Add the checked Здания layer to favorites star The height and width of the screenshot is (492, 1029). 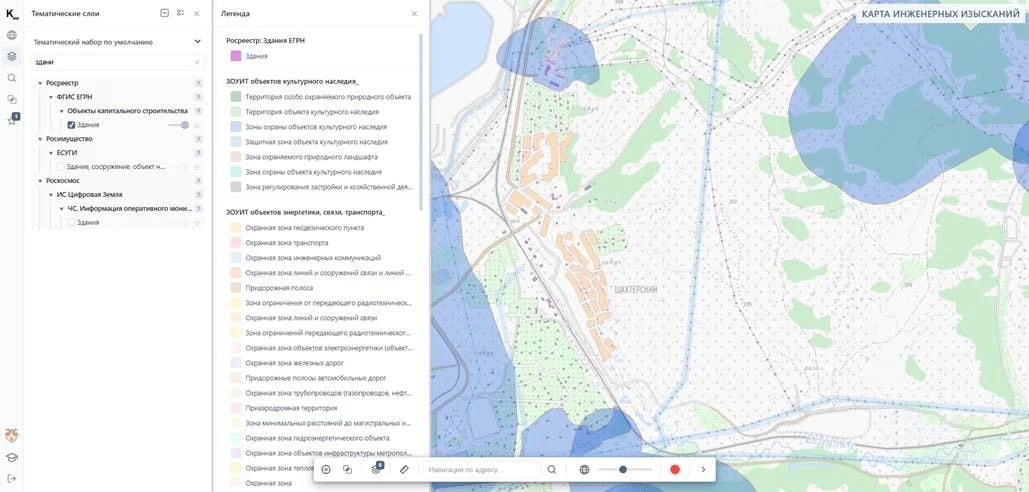point(197,125)
